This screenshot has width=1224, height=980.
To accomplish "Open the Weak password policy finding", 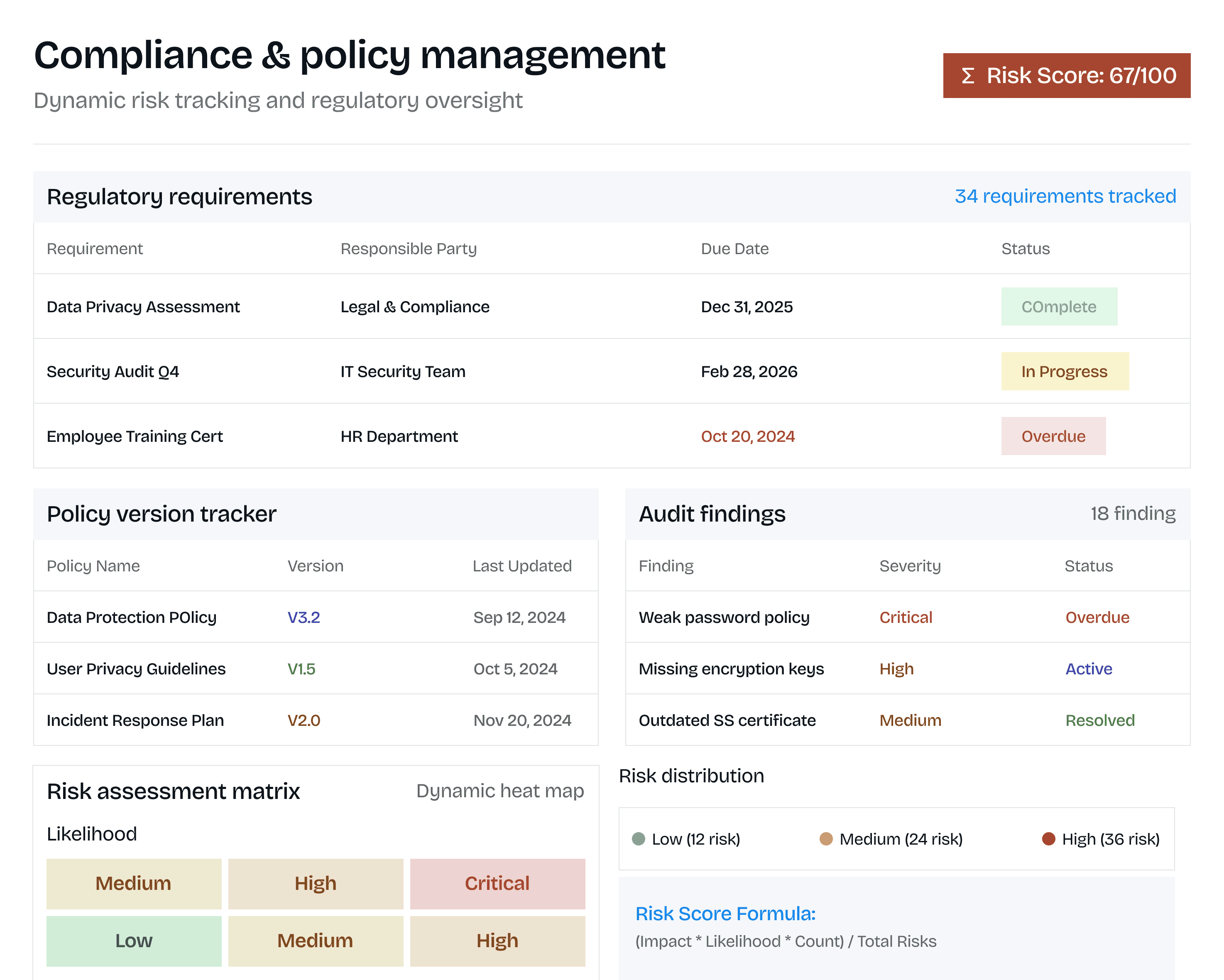I will pos(724,617).
